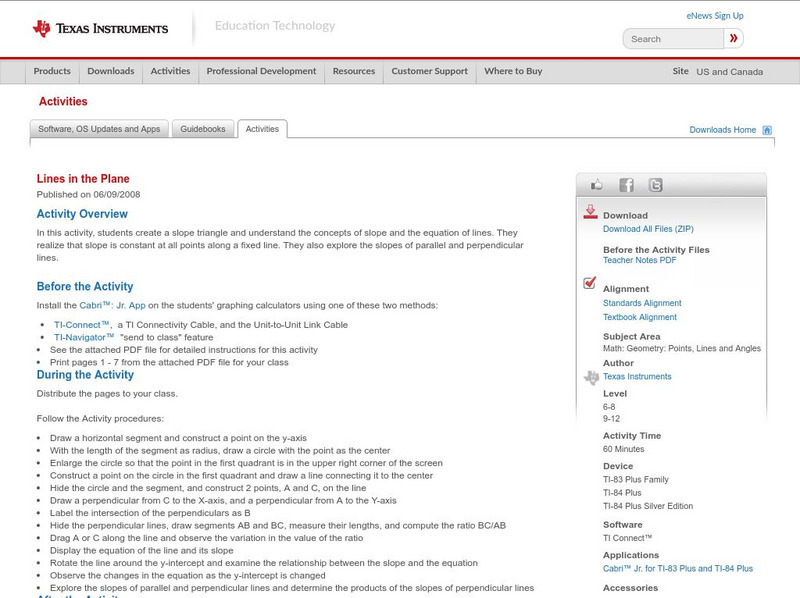Image resolution: width=800 pixels, height=598 pixels.
Task: Open the Teacher Notes PDF
Action: [639, 260]
